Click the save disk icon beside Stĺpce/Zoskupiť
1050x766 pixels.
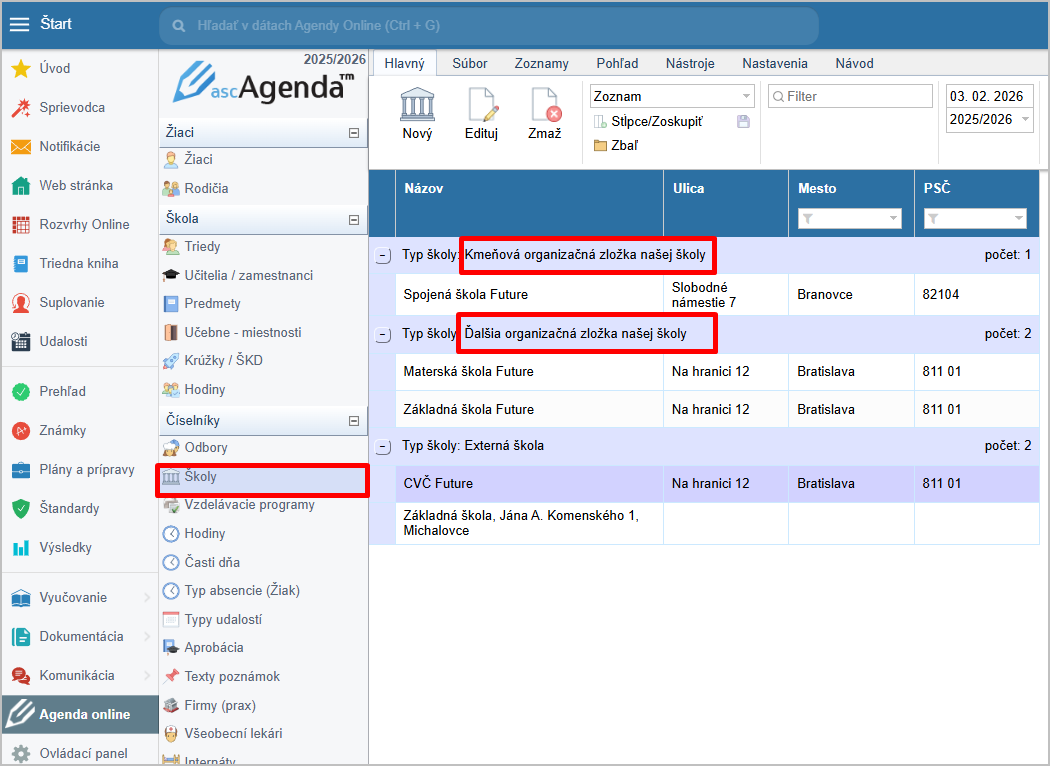tap(743, 121)
